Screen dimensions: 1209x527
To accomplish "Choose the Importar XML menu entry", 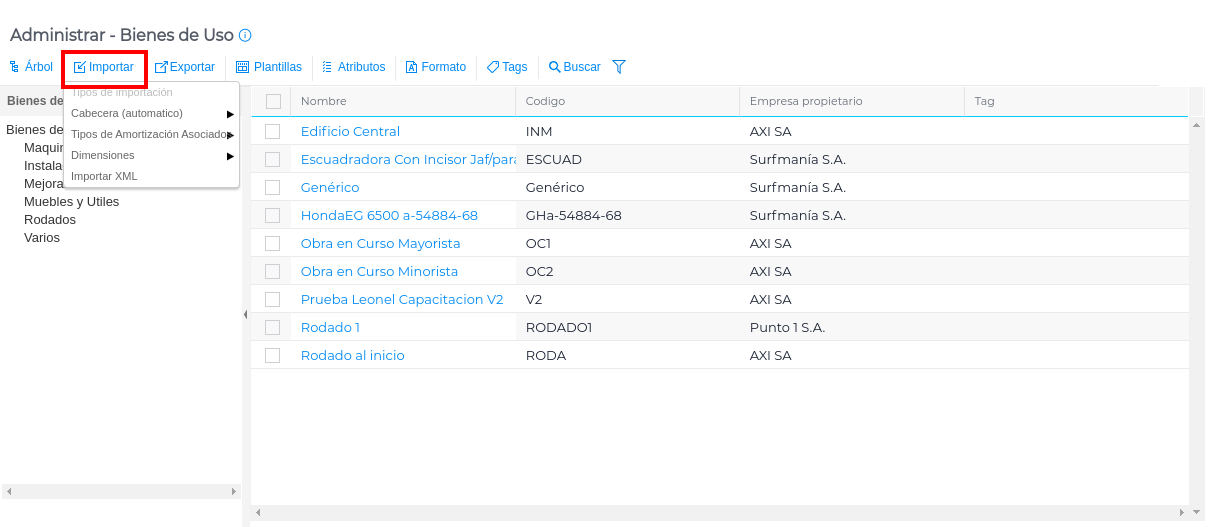I will pyautogui.click(x=104, y=176).
